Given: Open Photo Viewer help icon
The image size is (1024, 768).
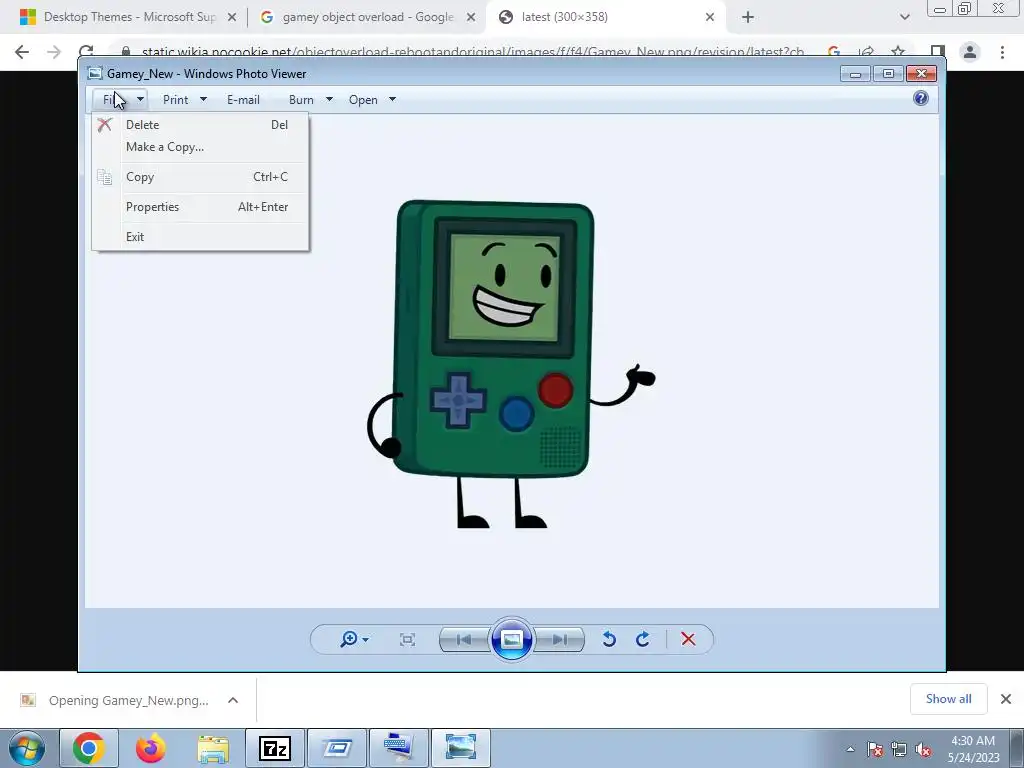Looking at the screenshot, I should pyautogui.click(x=921, y=99).
